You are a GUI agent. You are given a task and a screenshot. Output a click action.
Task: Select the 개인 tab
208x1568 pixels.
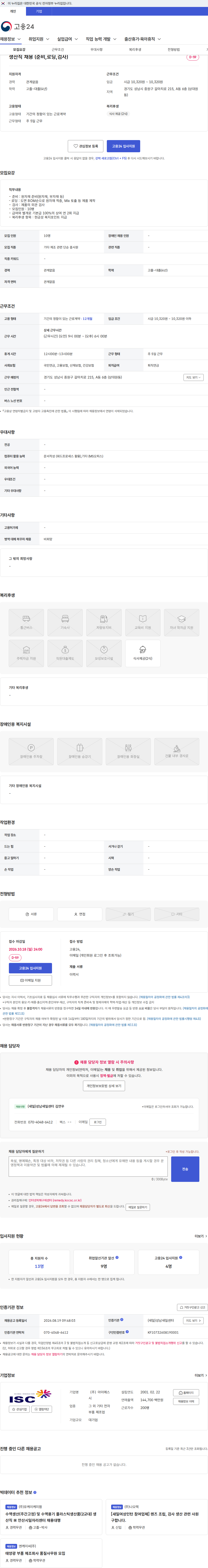[13, 11]
